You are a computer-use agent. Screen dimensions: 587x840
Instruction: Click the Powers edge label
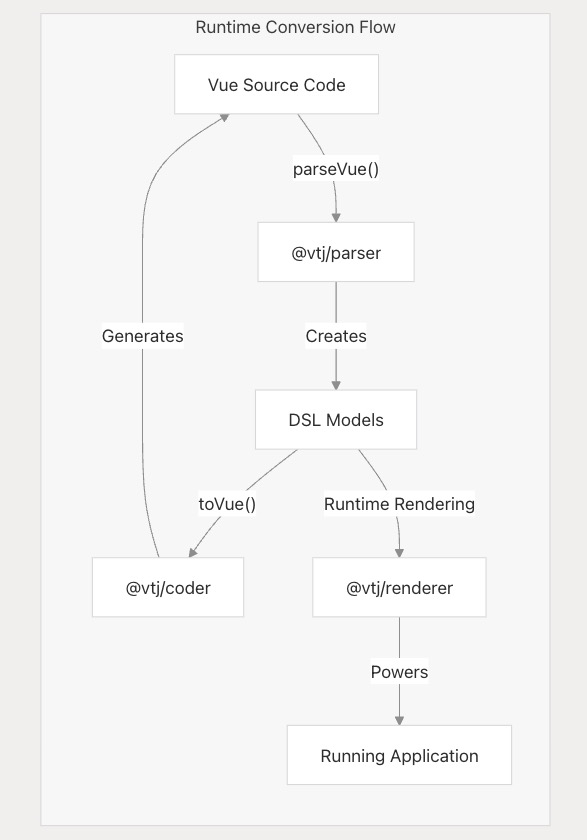(399, 672)
